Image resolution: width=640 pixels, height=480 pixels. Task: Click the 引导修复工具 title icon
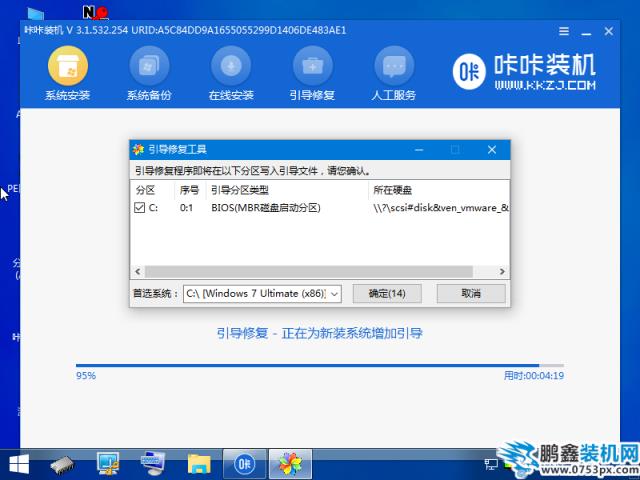point(138,150)
